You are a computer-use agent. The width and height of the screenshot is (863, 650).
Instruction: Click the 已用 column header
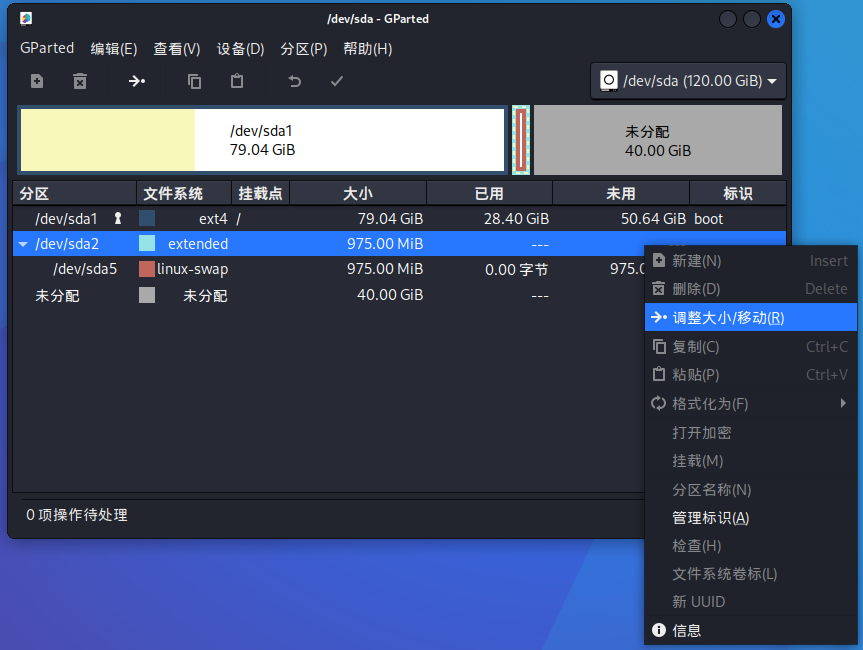489,193
